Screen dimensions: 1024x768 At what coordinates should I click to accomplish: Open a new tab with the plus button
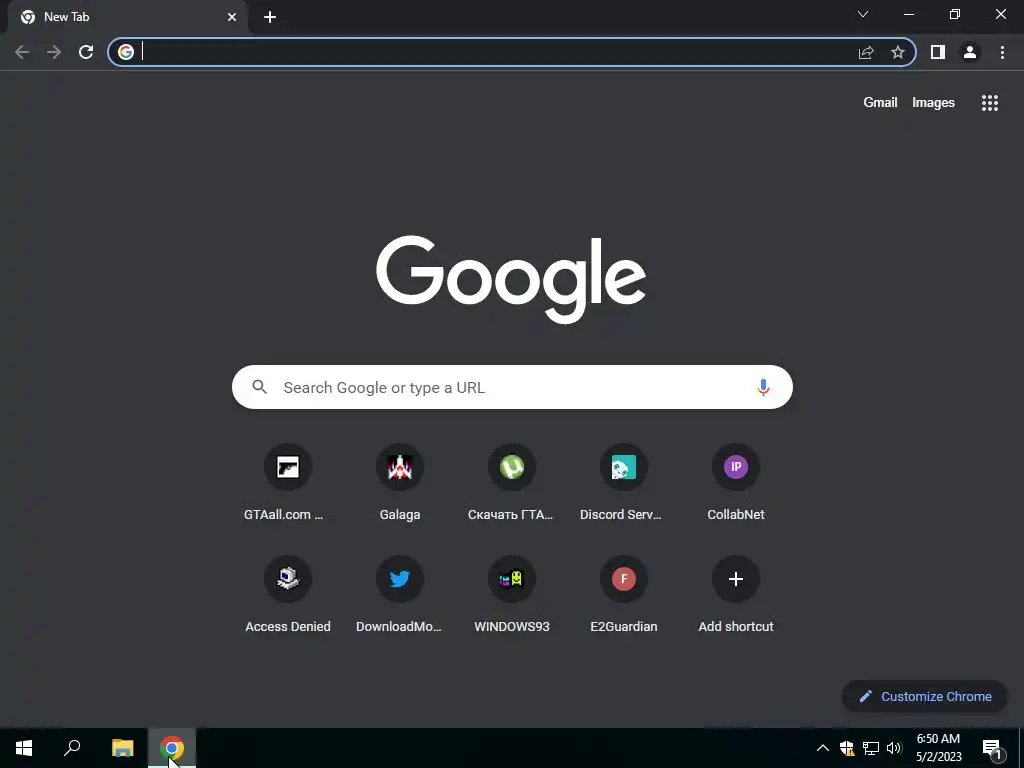tap(270, 17)
